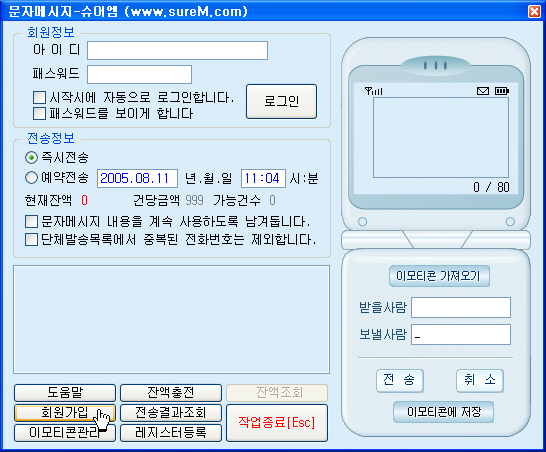546x452 pixels.
Task: Click 이모티콘에 저장 button
Action: click(x=443, y=412)
